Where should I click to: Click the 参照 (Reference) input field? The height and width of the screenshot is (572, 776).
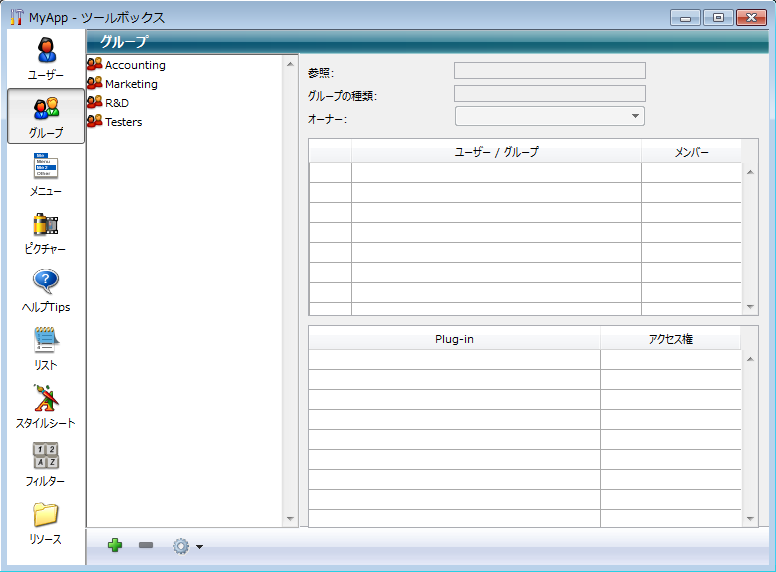coord(549,71)
